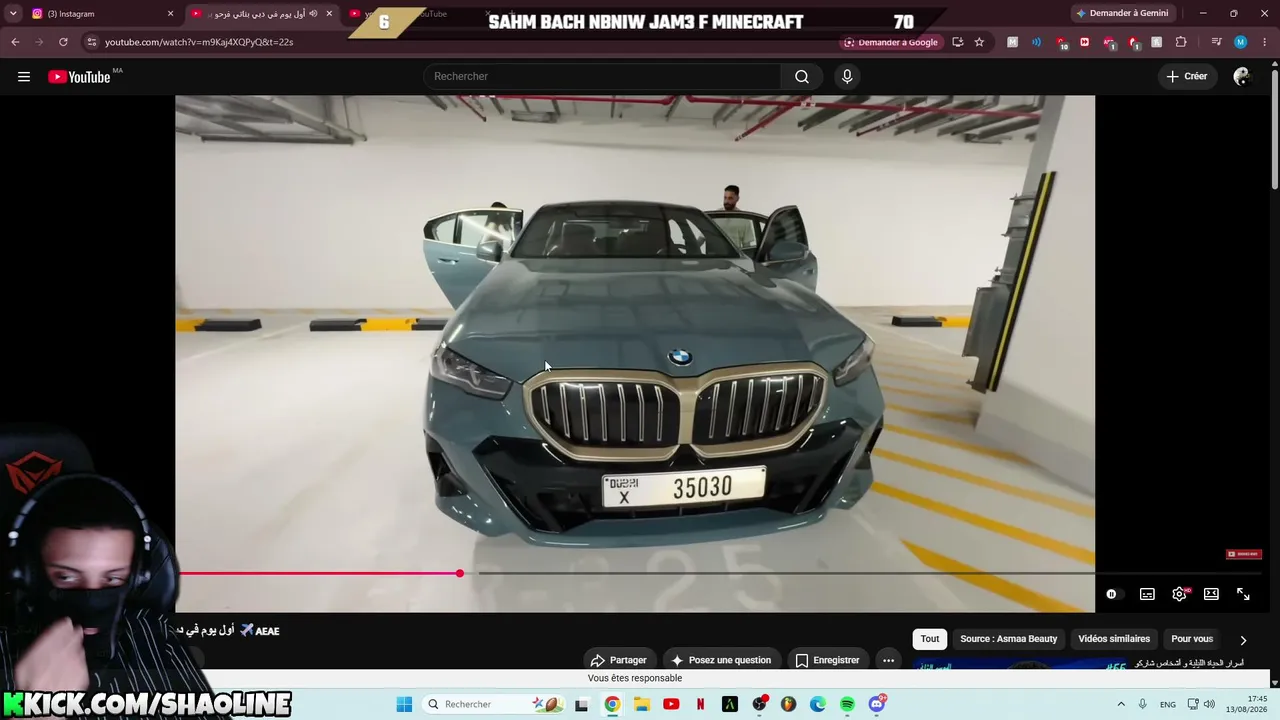
Task: Click 'Demander à Google' in address bar
Action: coord(891,42)
